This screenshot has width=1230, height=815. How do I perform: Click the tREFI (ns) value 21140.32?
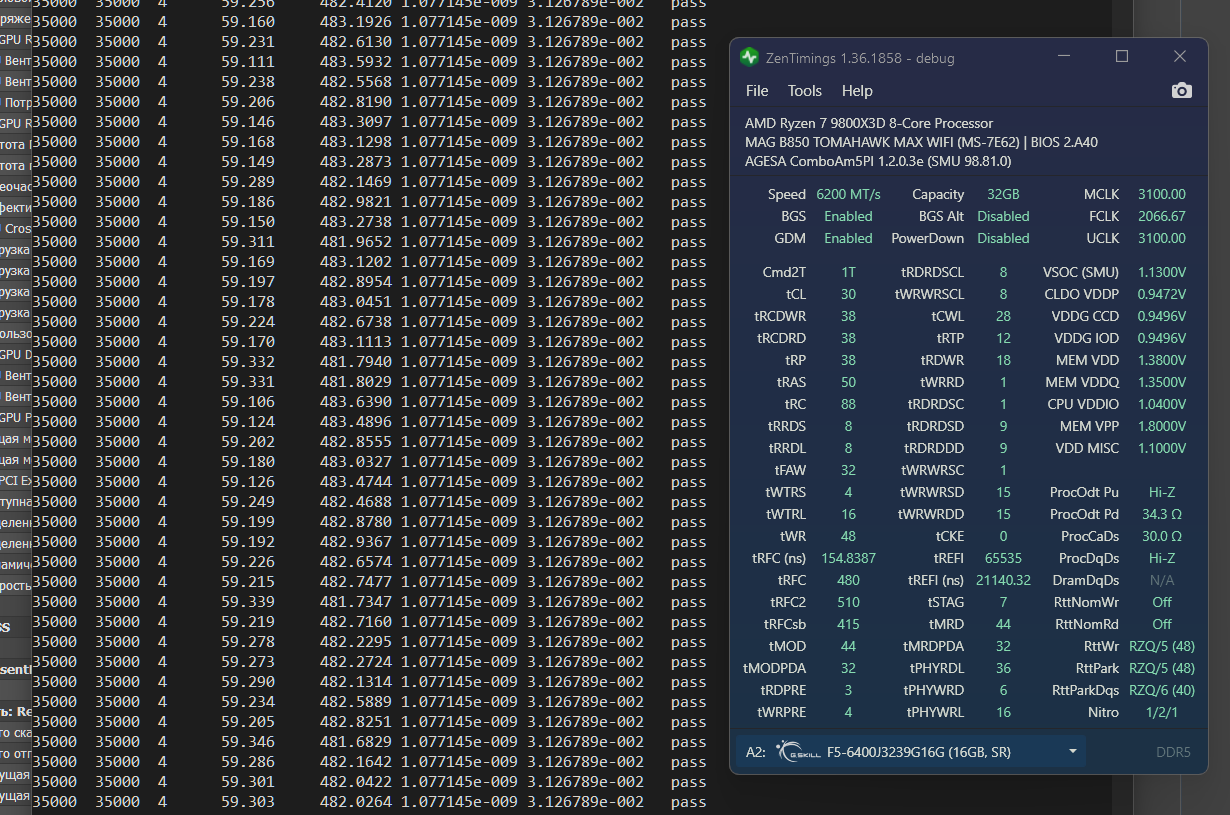[1003, 581]
